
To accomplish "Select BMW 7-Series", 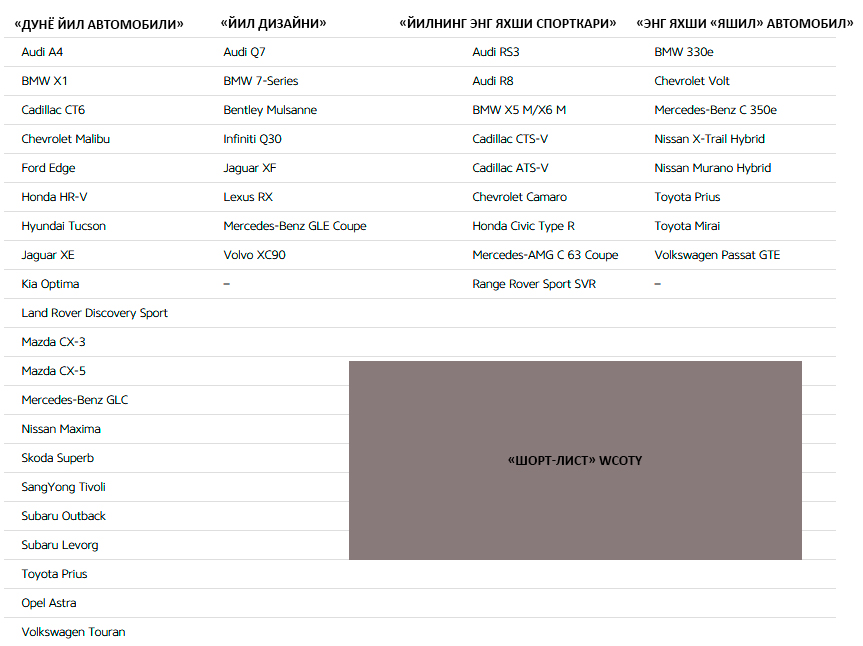I will coord(261,81).
